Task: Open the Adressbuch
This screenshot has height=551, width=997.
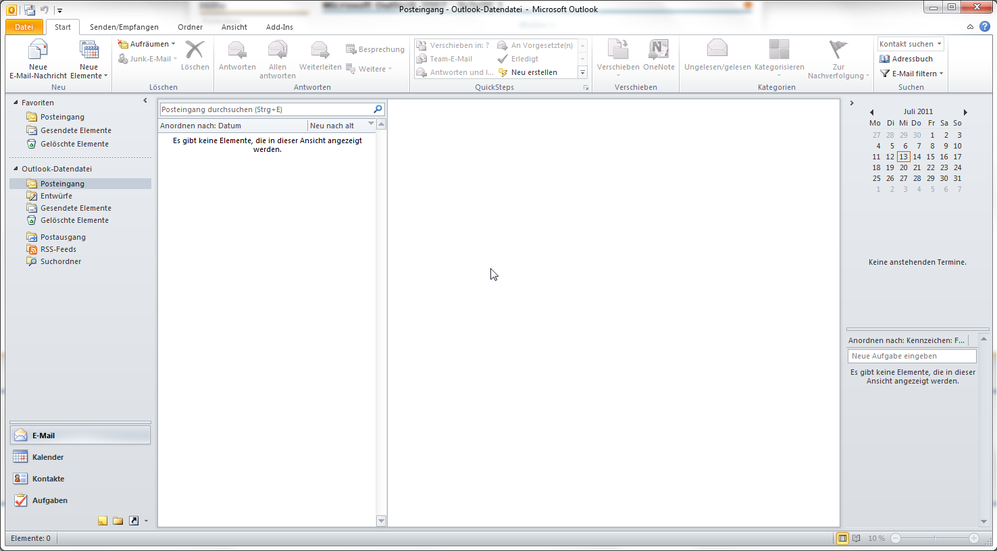Action: tap(906, 58)
